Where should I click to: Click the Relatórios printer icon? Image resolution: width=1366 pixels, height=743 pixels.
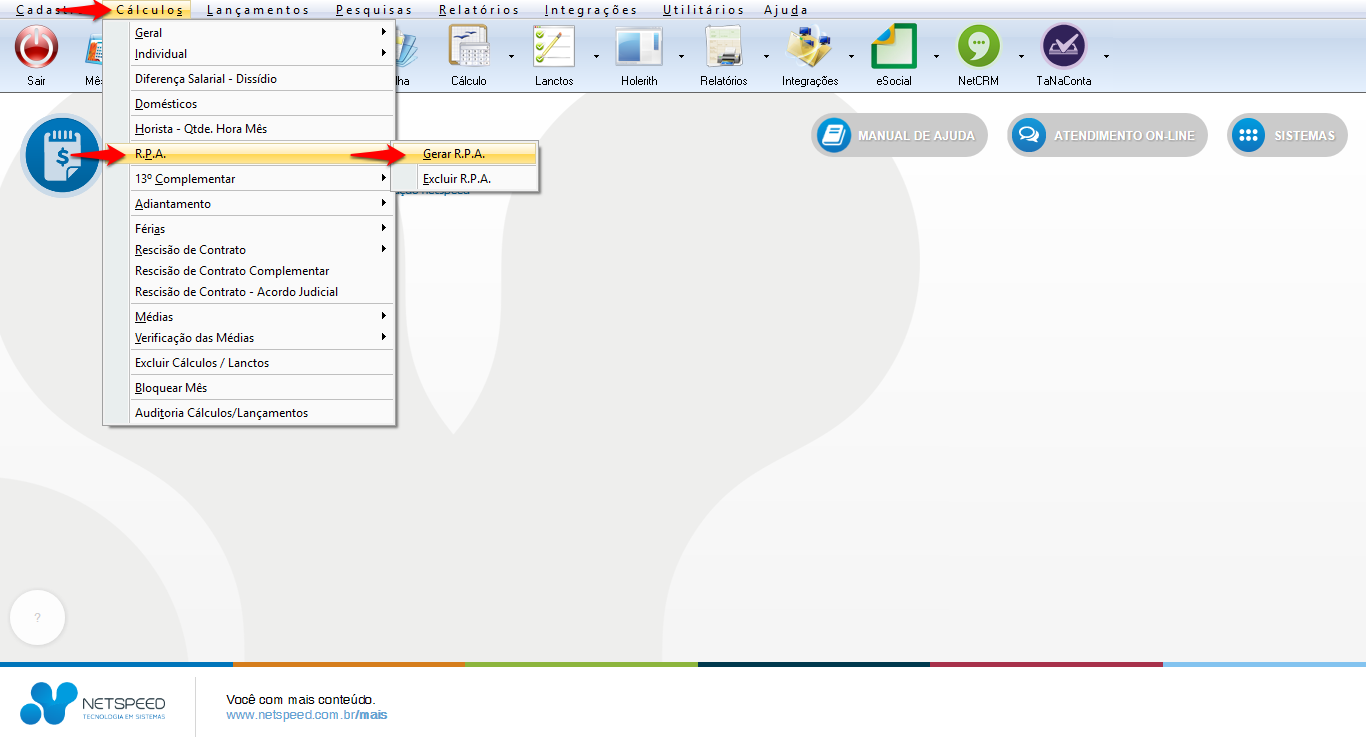(723, 47)
